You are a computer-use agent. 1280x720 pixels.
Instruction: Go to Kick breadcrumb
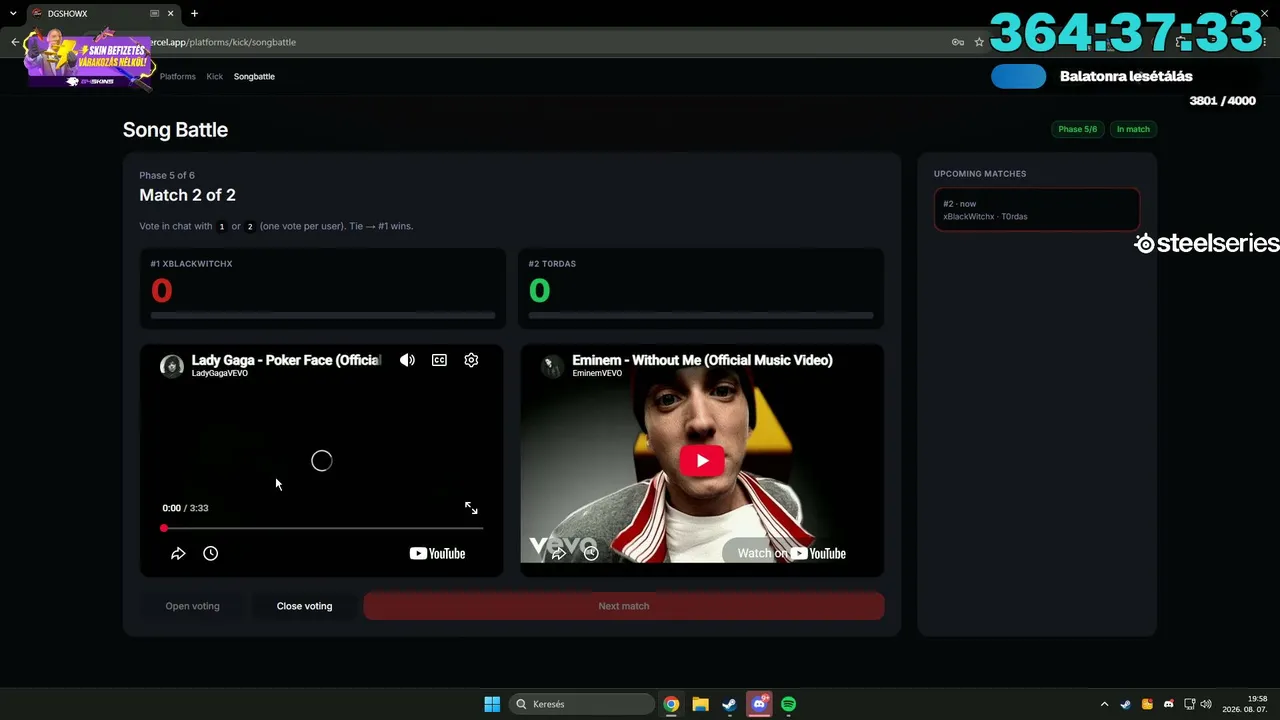(x=215, y=76)
